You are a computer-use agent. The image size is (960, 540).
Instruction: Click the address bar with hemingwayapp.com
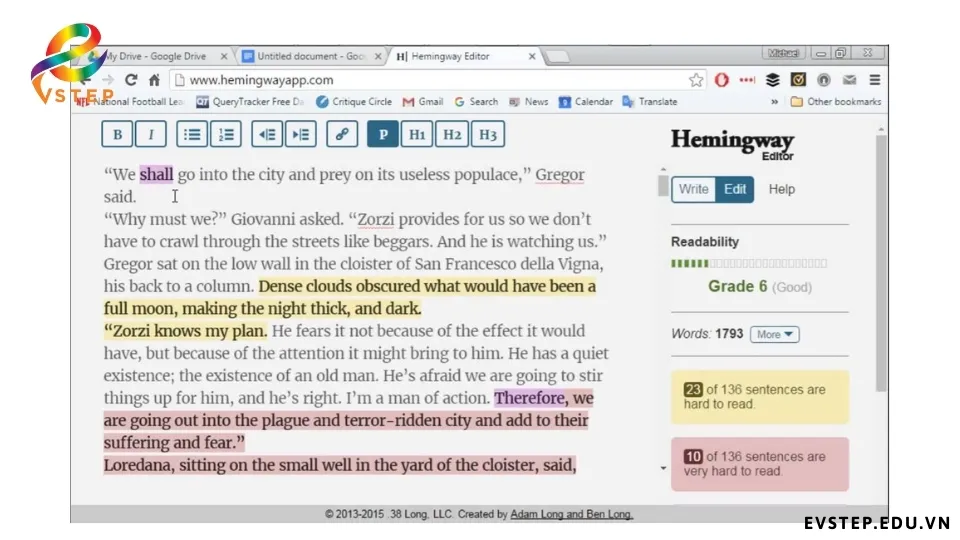click(438, 80)
